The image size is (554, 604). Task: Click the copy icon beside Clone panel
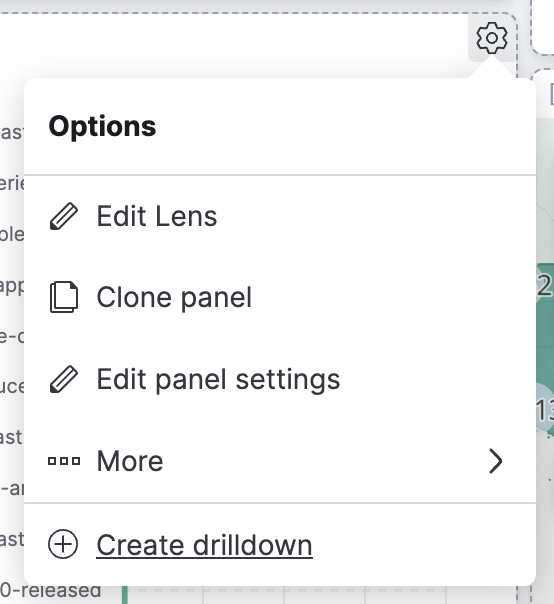[64, 297]
